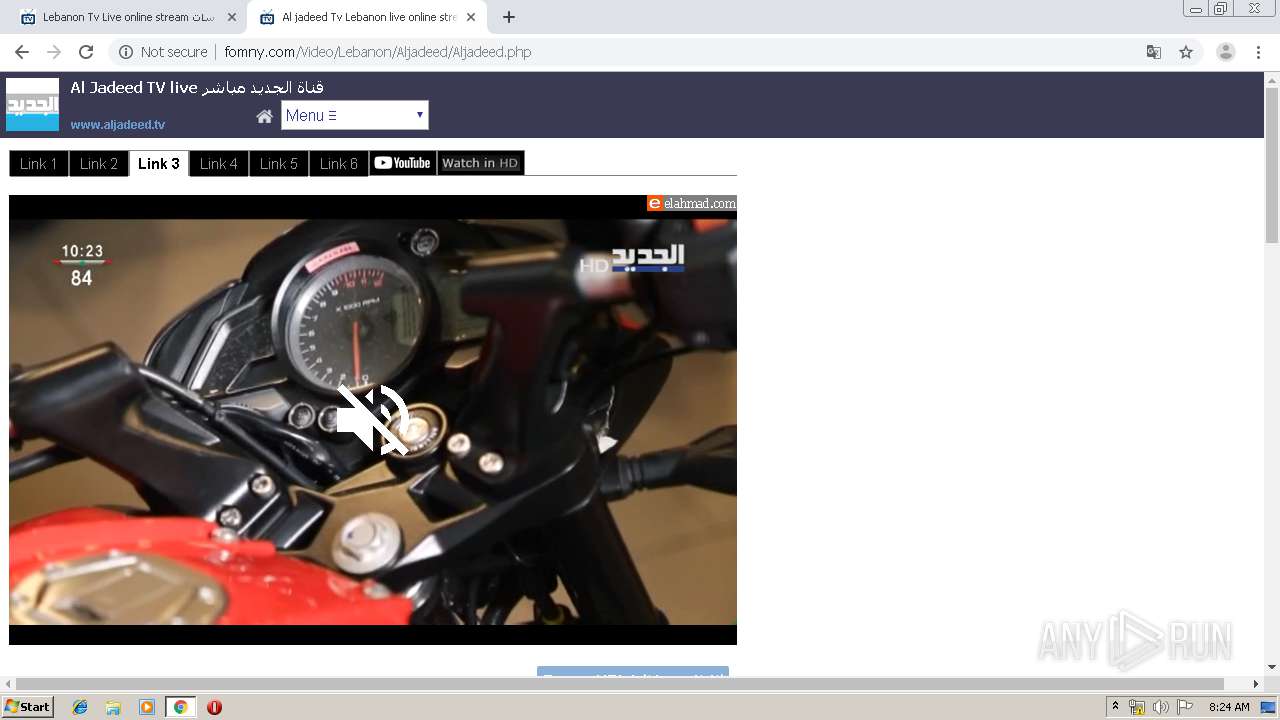Open the file explorer folder in taskbar
The image size is (1280, 720).
coord(113,707)
